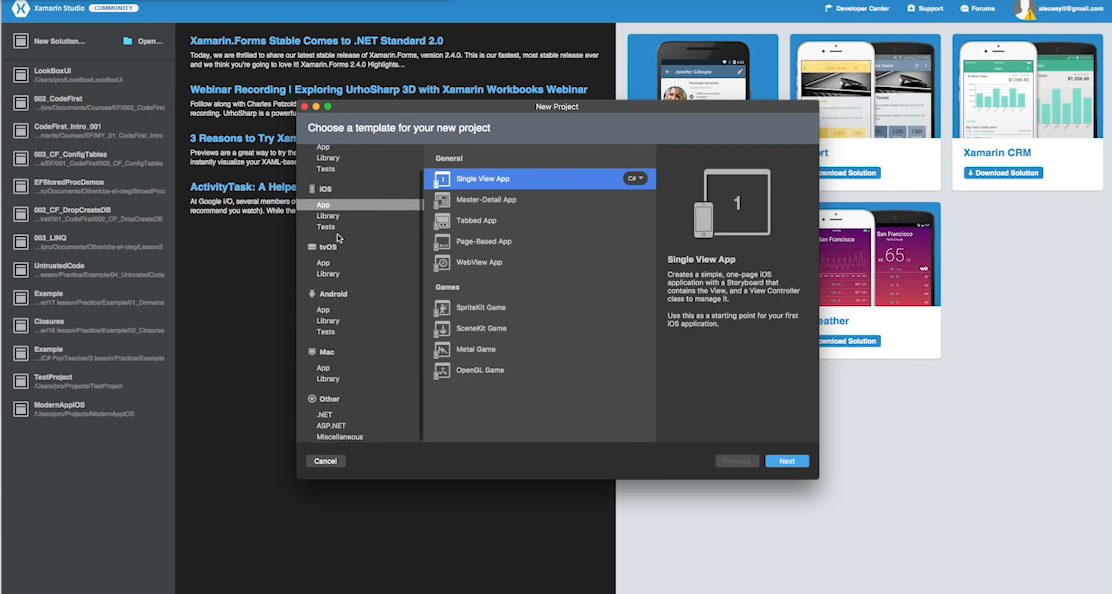Click the Previous button

tap(737, 461)
